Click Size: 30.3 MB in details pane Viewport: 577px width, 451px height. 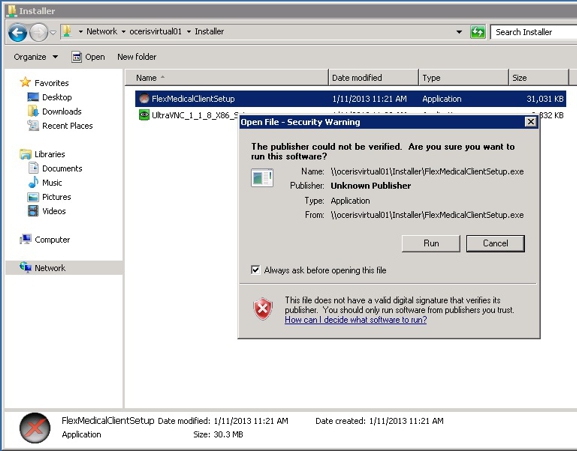click(x=218, y=435)
